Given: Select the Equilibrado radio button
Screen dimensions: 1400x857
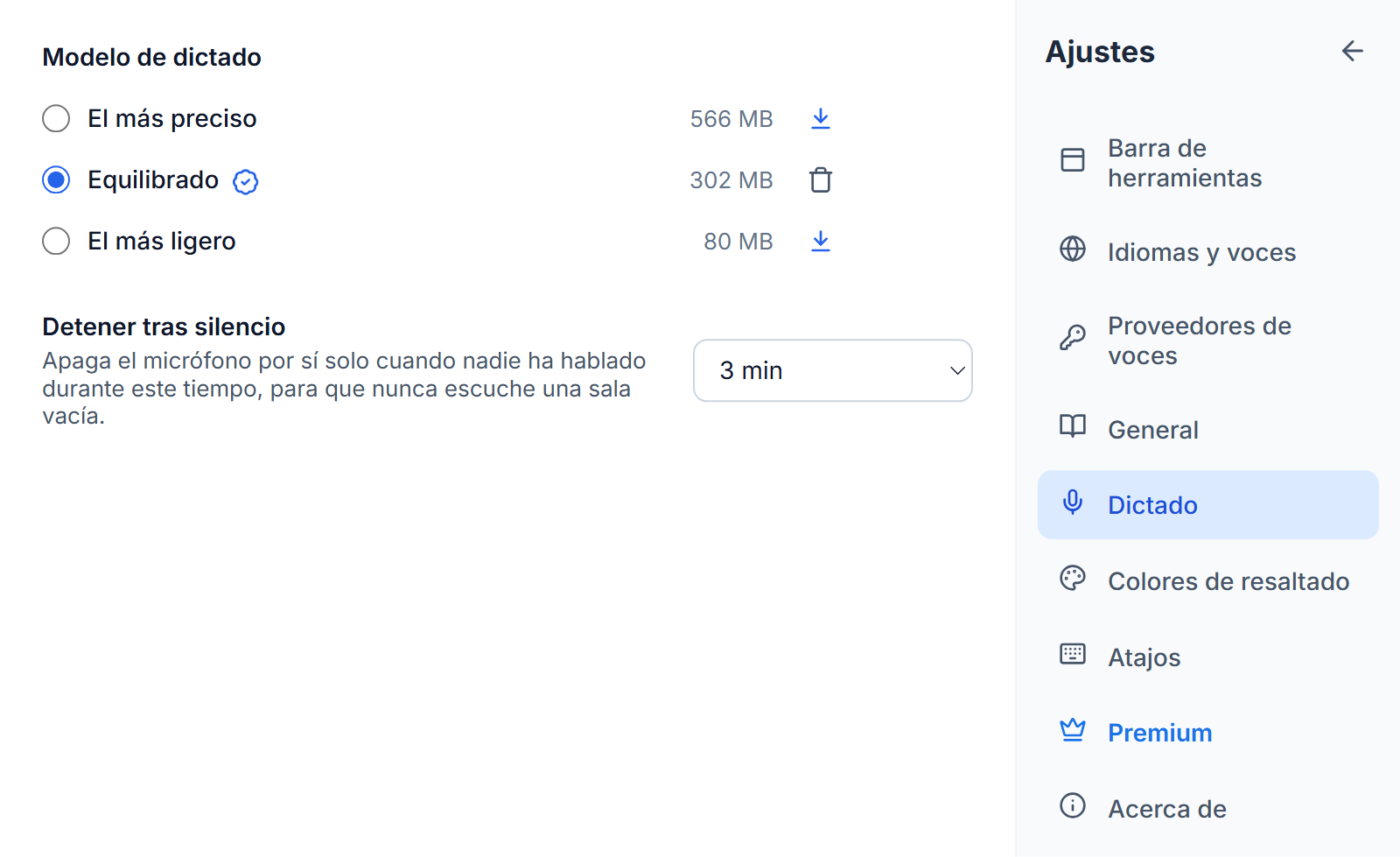Looking at the screenshot, I should (x=56, y=179).
